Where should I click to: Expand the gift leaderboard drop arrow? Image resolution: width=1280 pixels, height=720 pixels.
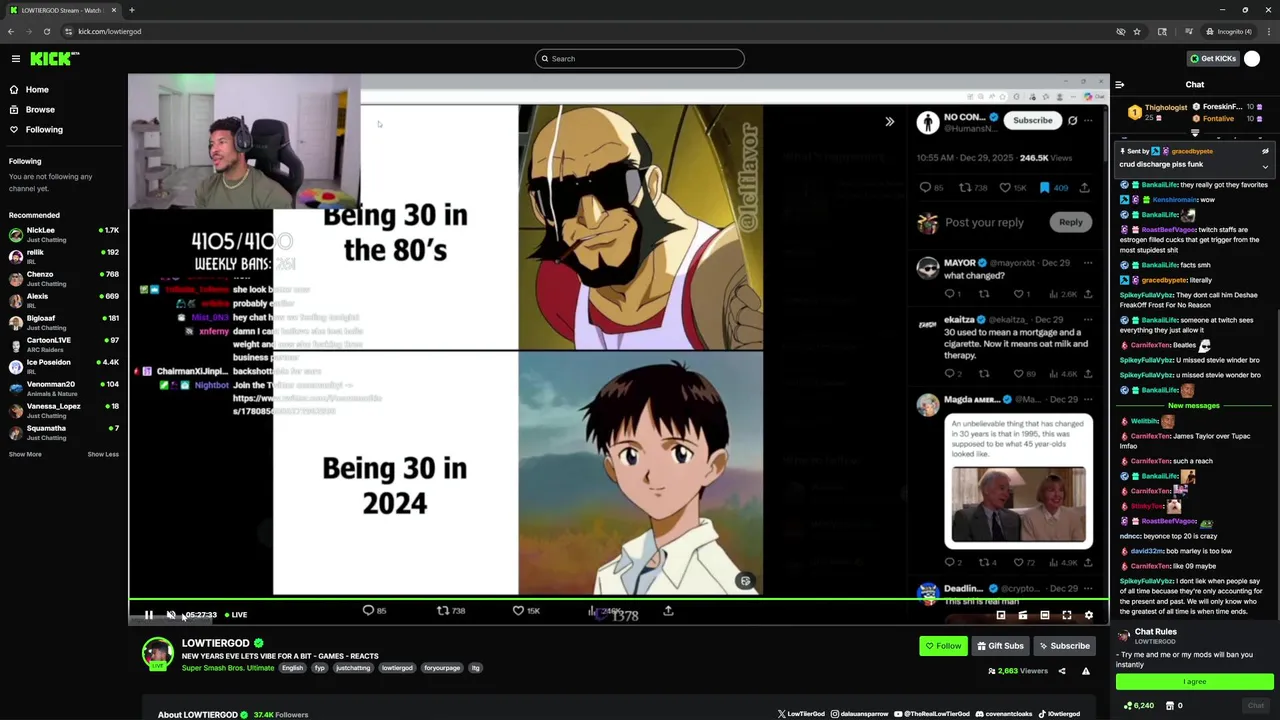coord(1195,133)
